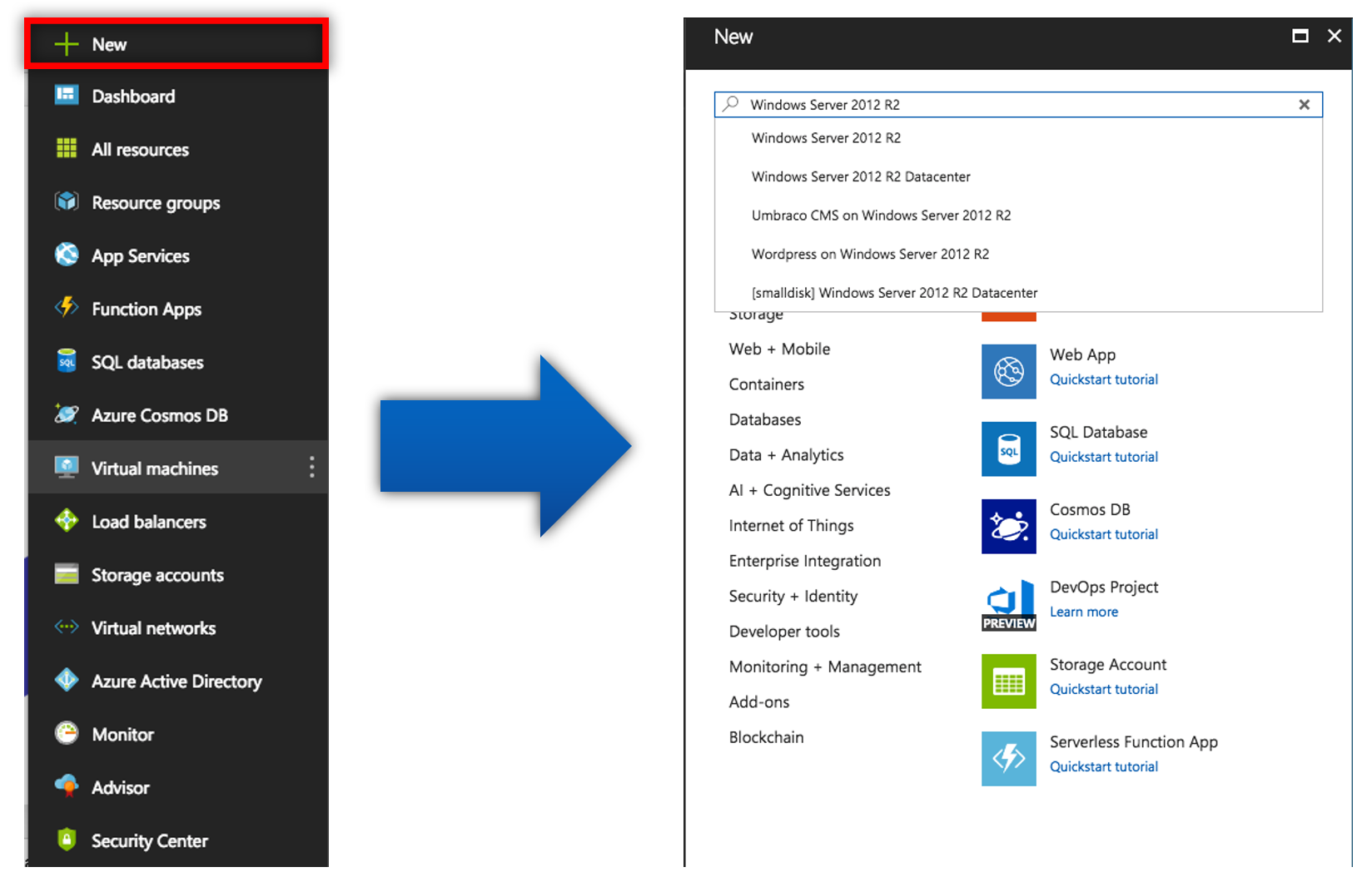
Task: Open the AI + Cognitive Services category
Action: [x=809, y=490]
